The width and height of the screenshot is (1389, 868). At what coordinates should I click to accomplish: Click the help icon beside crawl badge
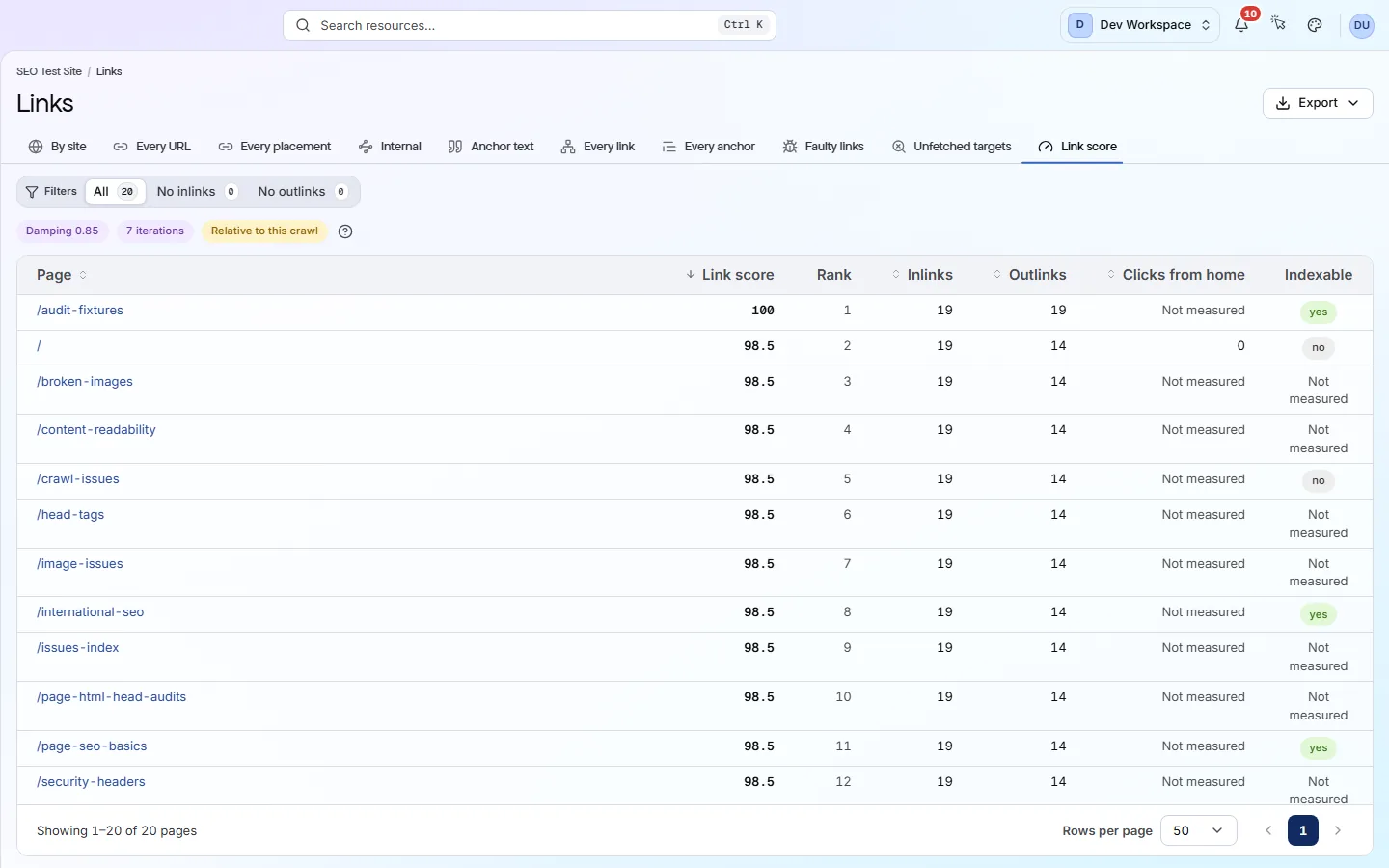pyautogui.click(x=345, y=231)
